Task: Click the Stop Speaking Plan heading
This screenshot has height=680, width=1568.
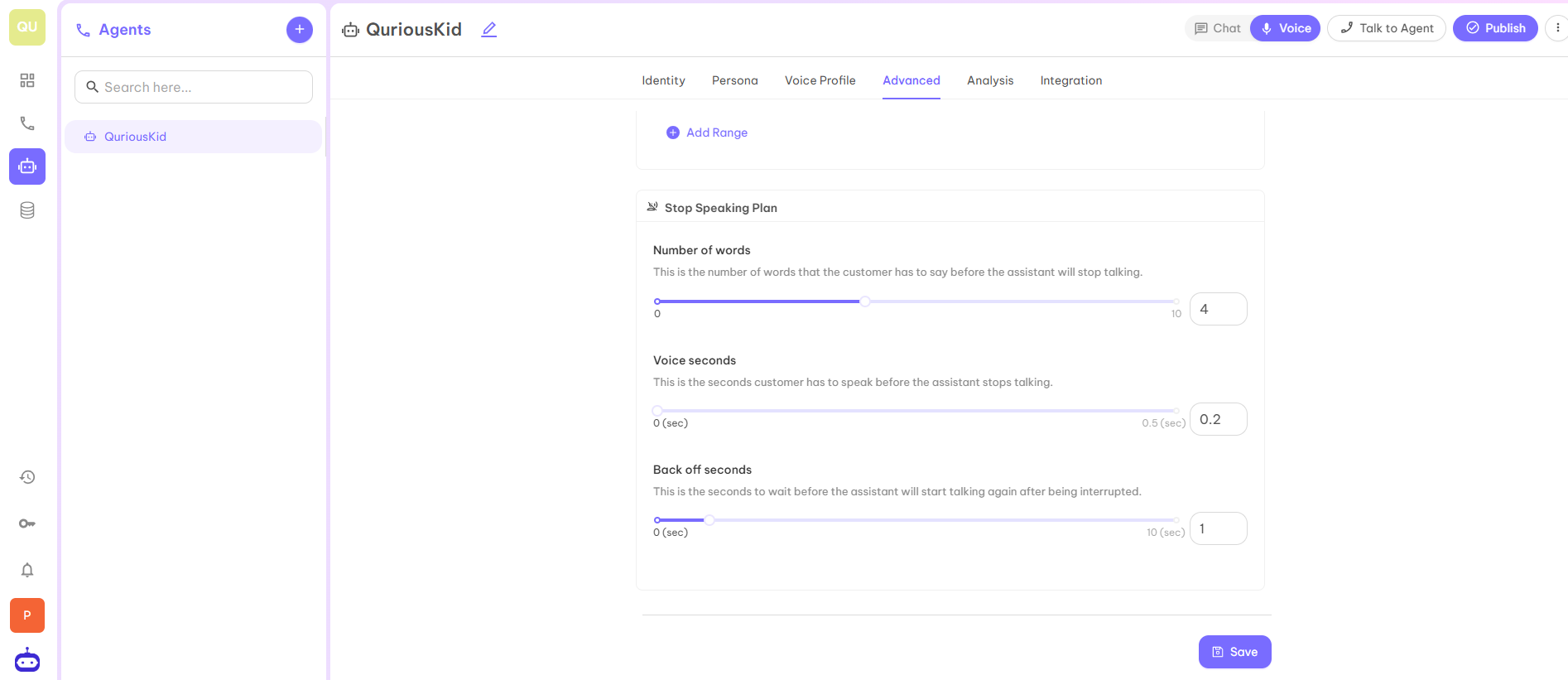Action: (x=721, y=208)
